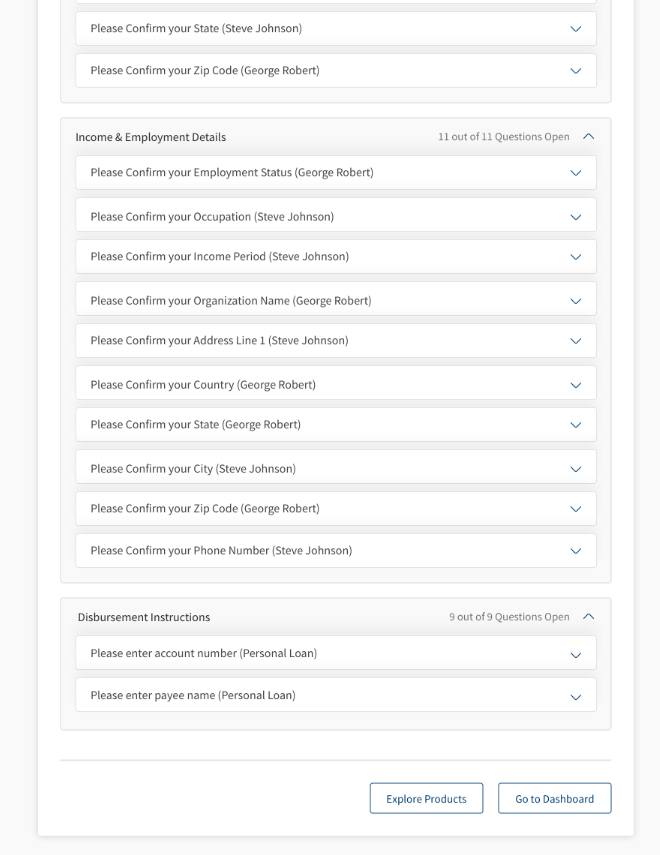The height and width of the screenshot is (855, 660).
Task: Open the account number question (Personal Loan)
Action: [336, 653]
